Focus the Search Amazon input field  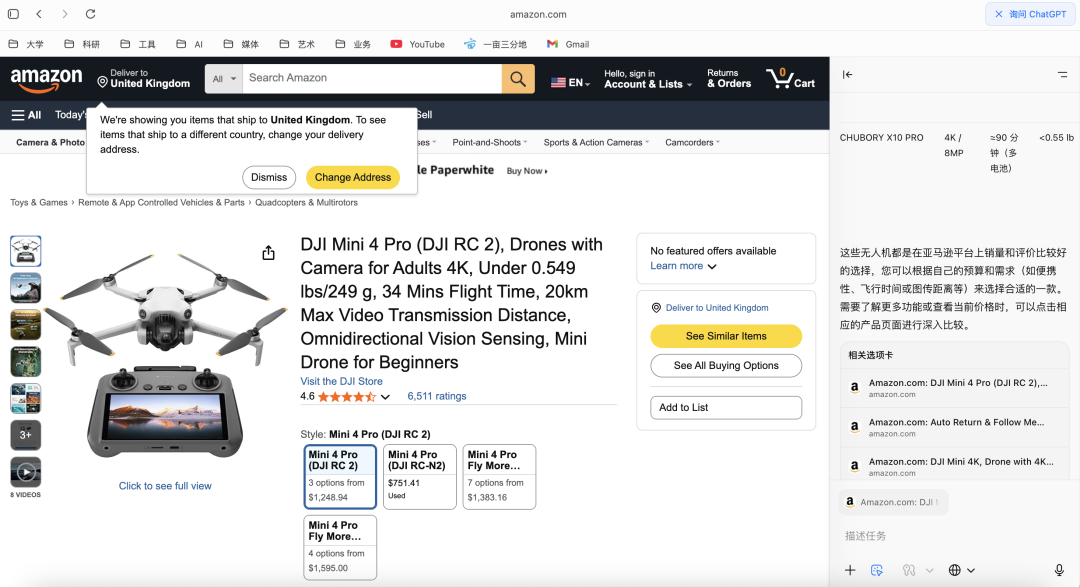[372, 79]
